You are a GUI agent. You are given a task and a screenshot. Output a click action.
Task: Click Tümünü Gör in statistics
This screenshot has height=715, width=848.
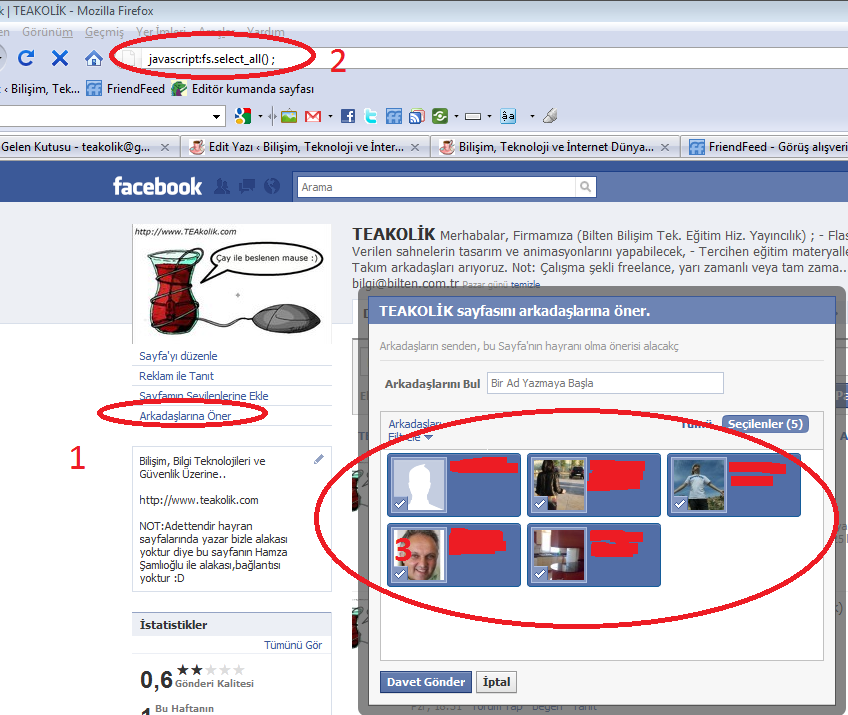point(293,645)
